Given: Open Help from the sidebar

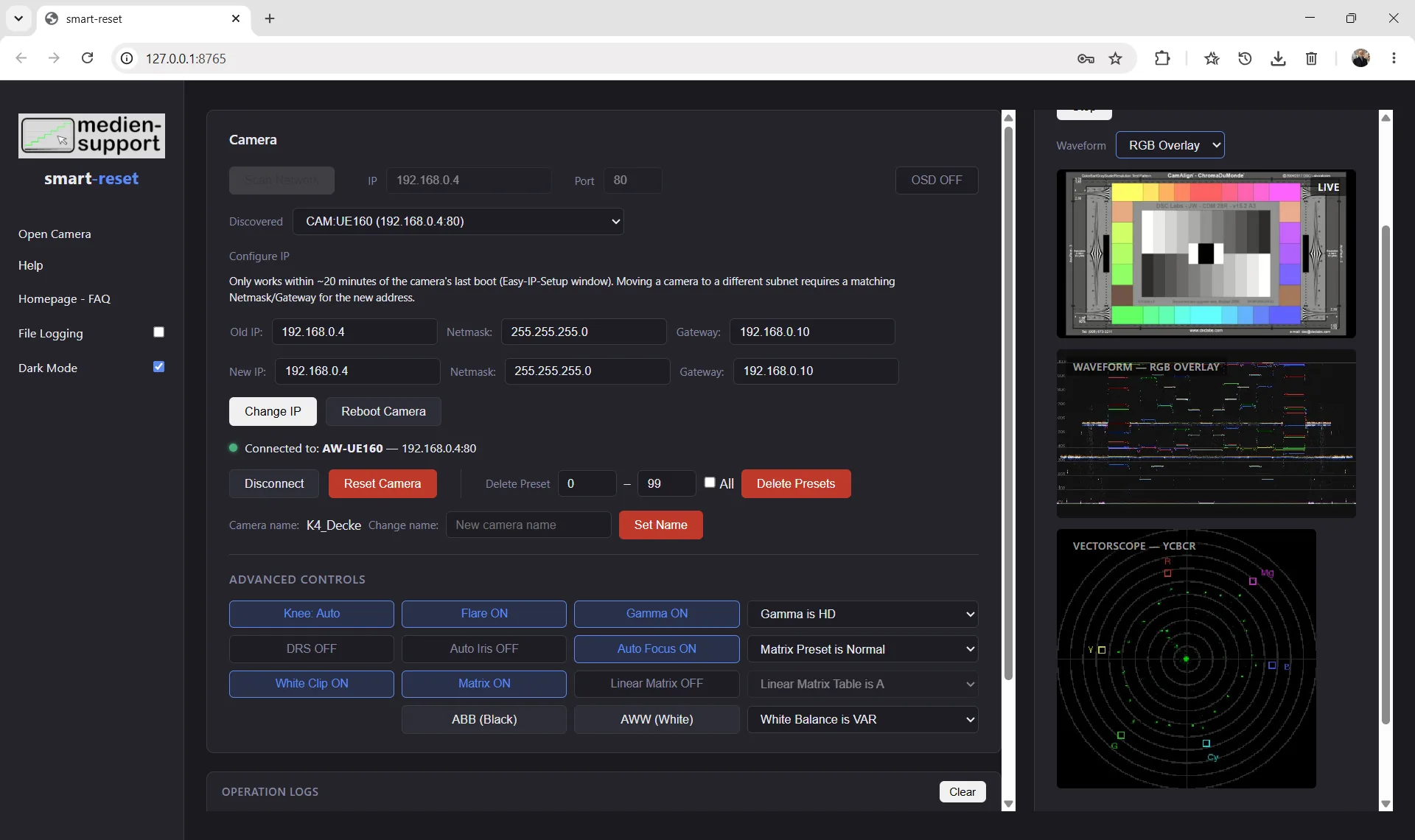Looking at the screenshot, I should click(x=31, y=265).
